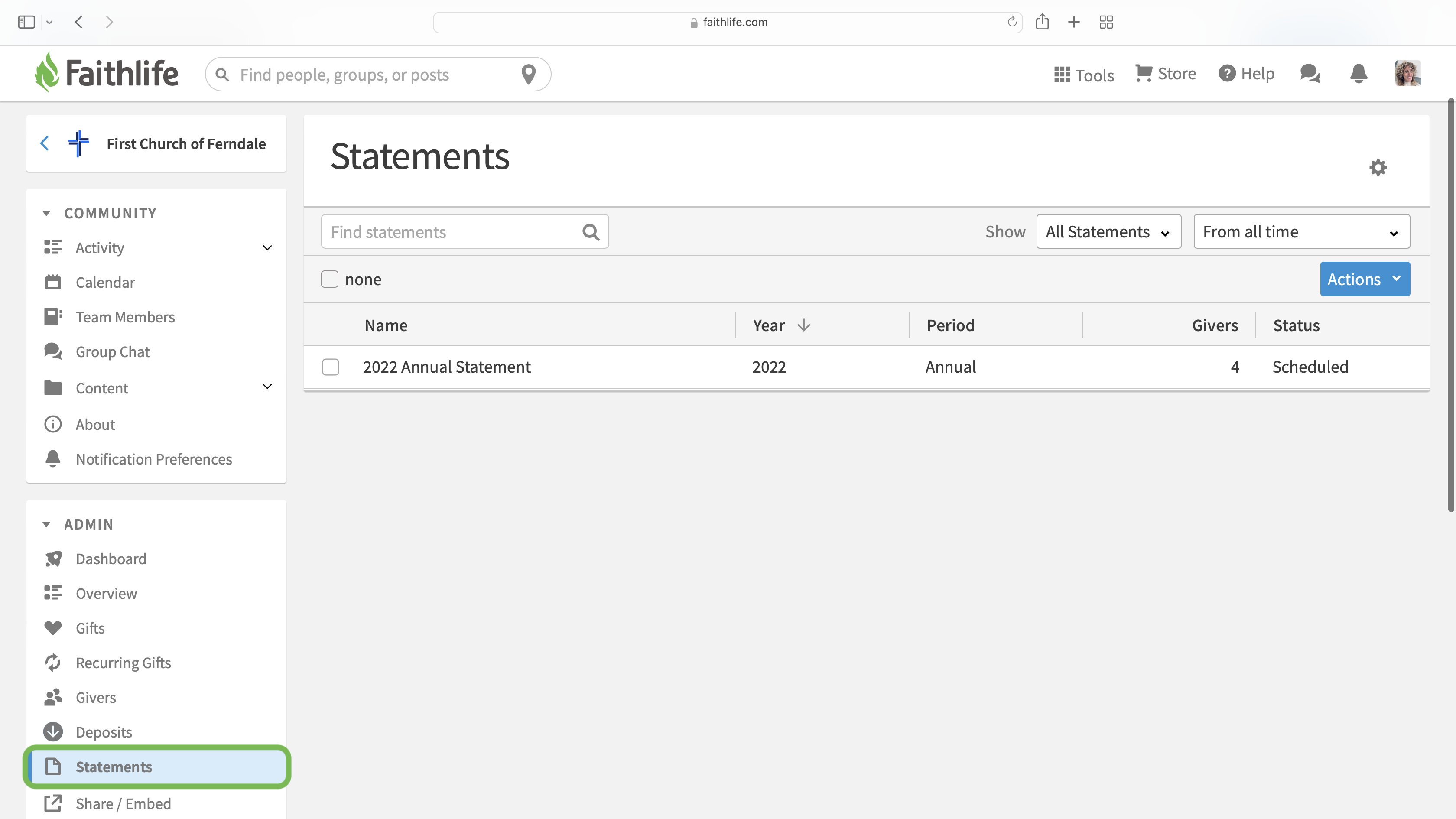Viewport: 1456px width, 819px height.
Task: Click First Church of Ferndale title
Action: click(x=186, y=143)
